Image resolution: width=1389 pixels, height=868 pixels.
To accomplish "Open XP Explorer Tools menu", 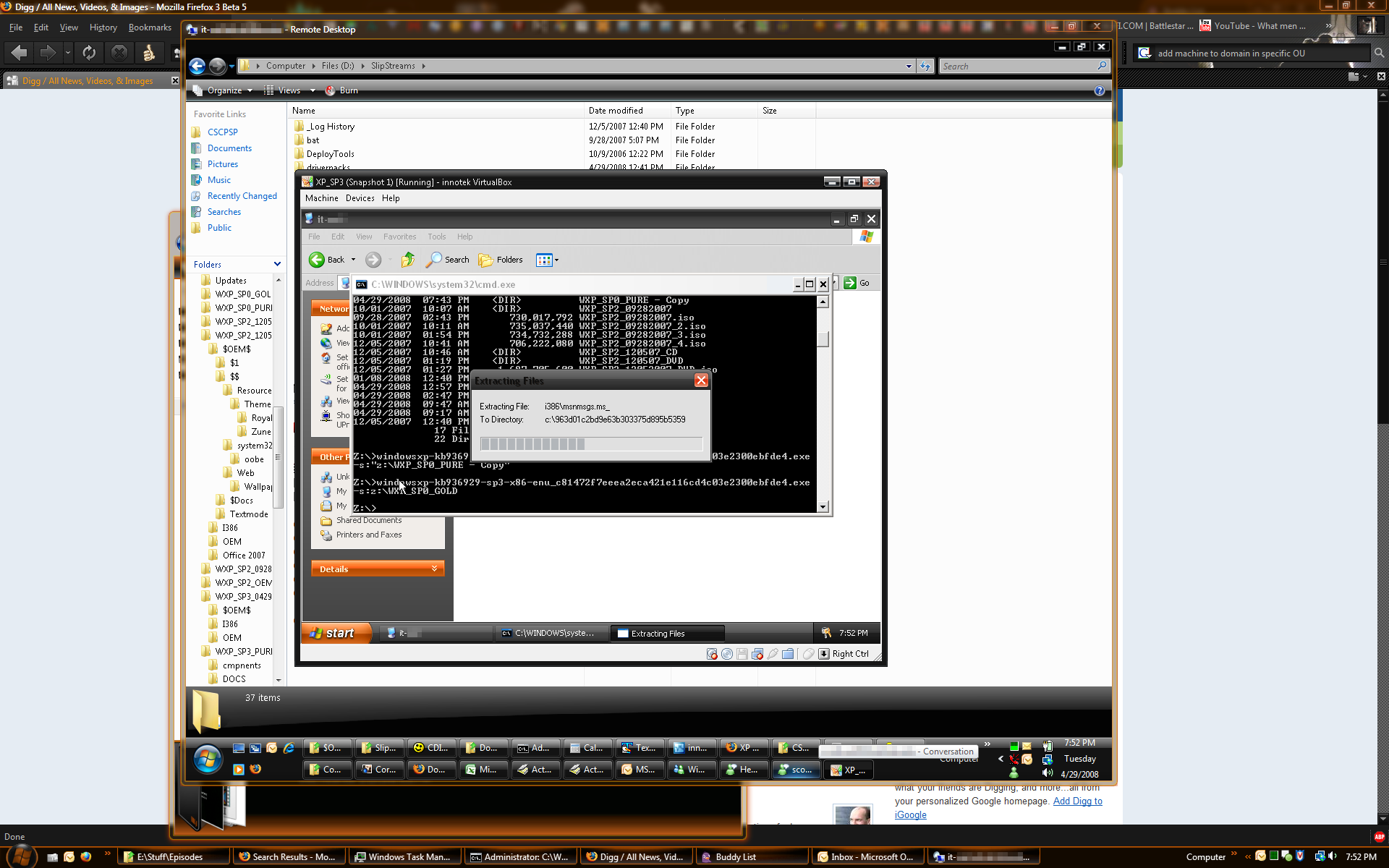I will click(x=436, y=237).
